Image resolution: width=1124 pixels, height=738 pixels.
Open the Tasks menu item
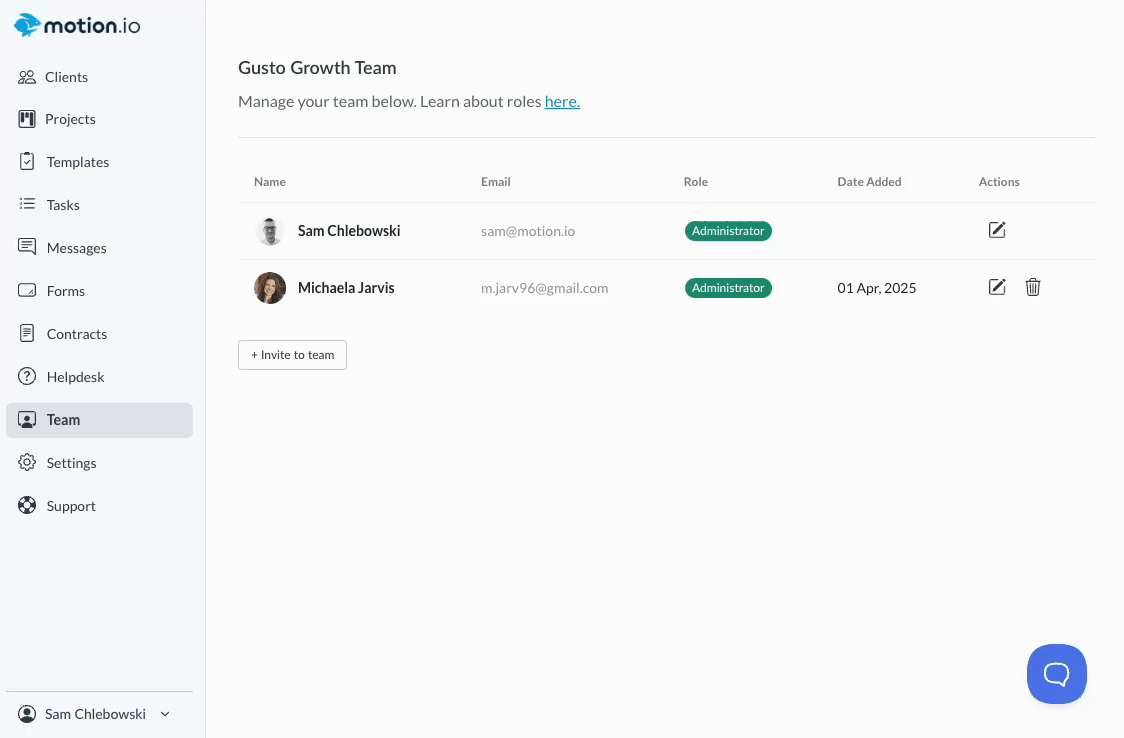(x=63, y=205)
